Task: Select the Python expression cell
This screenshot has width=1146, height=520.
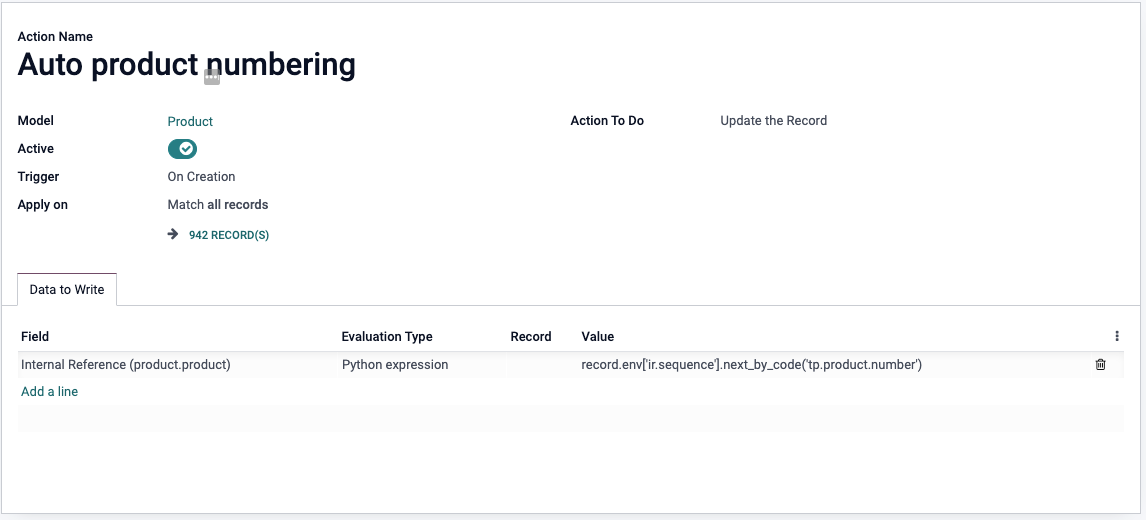Action: point(422,364)
